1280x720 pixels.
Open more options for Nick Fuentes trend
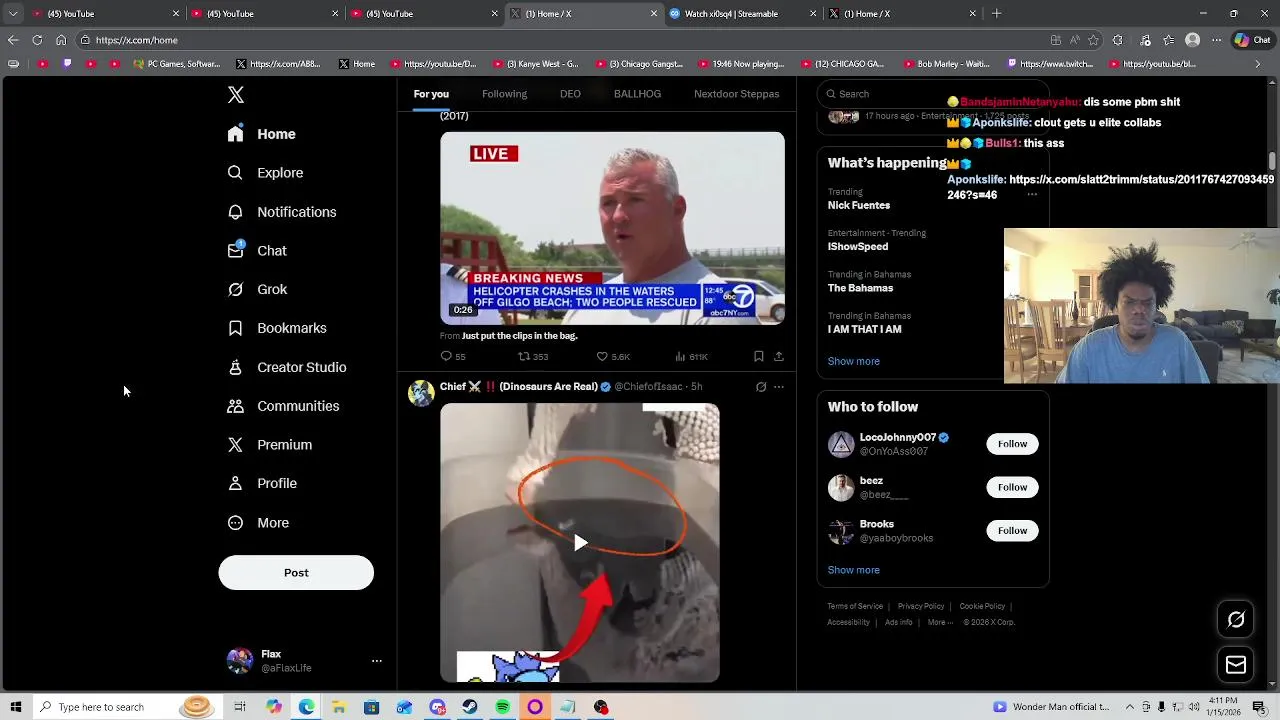point(1032,194)
